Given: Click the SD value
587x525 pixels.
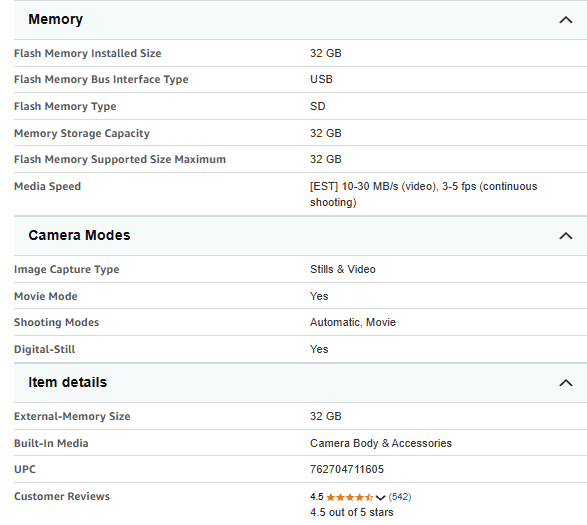Looking at the screenshot, I should point(317,106).
